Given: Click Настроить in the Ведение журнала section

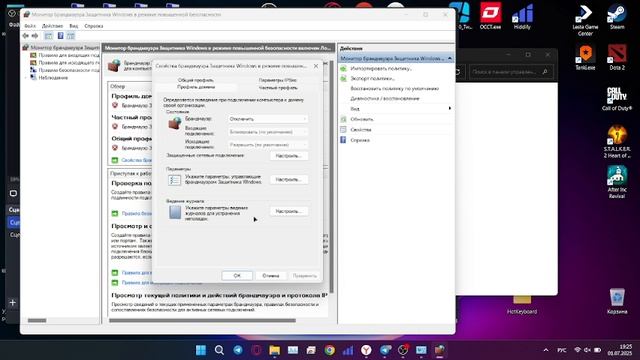Looking at the screenshot, I should (289, 211).
